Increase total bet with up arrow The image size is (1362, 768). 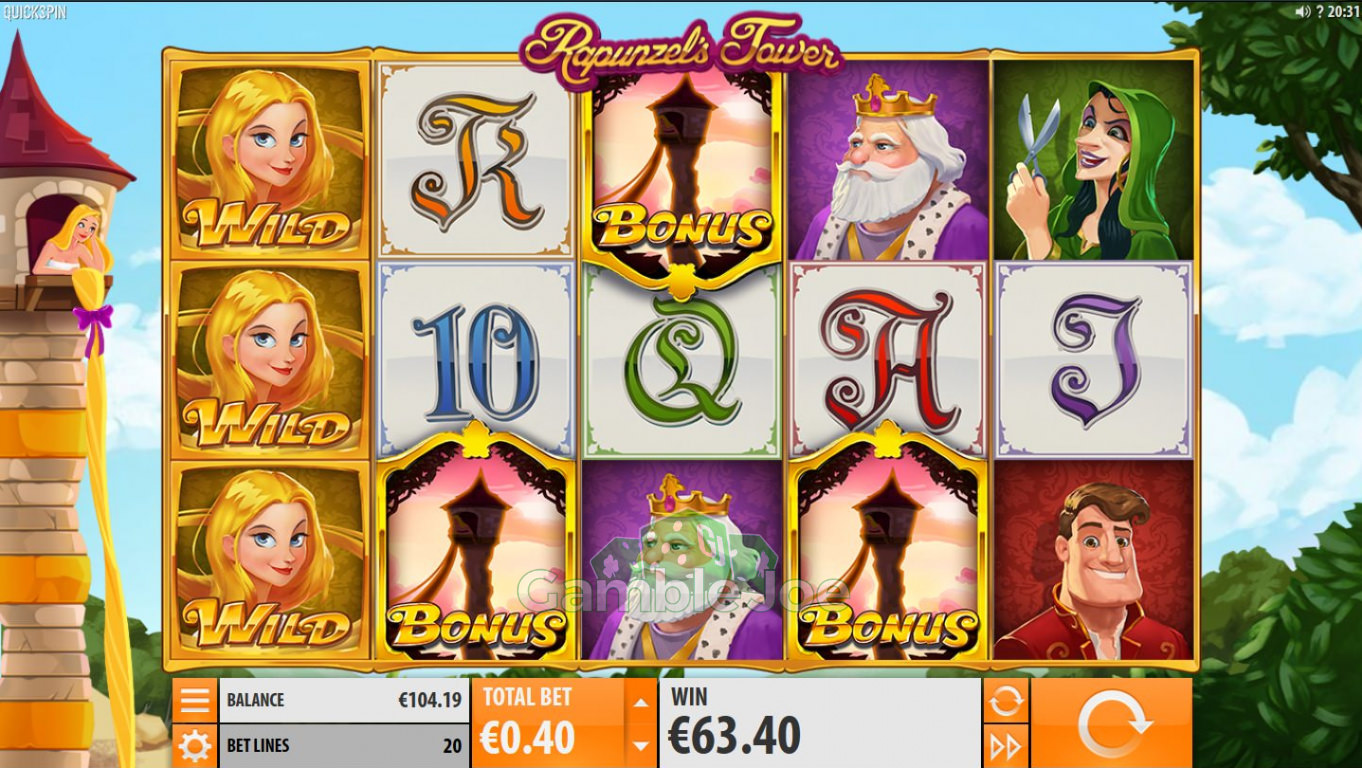[639, 702]
